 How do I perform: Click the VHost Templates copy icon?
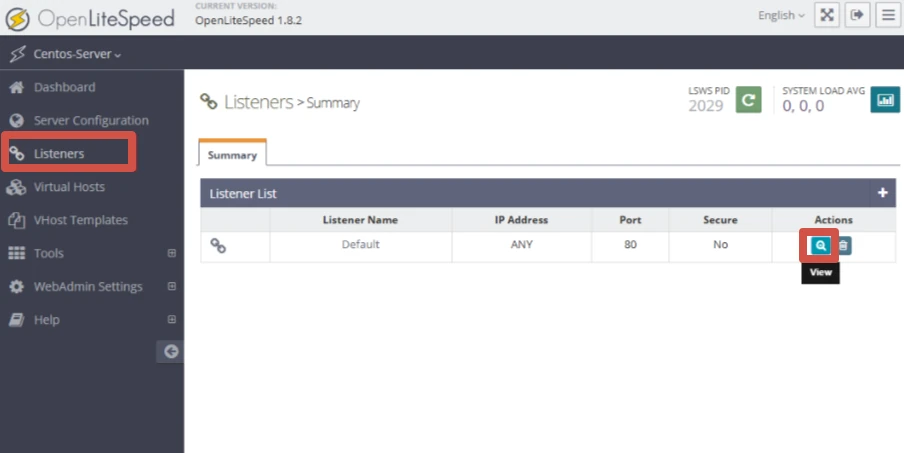[x=17, y=220]
